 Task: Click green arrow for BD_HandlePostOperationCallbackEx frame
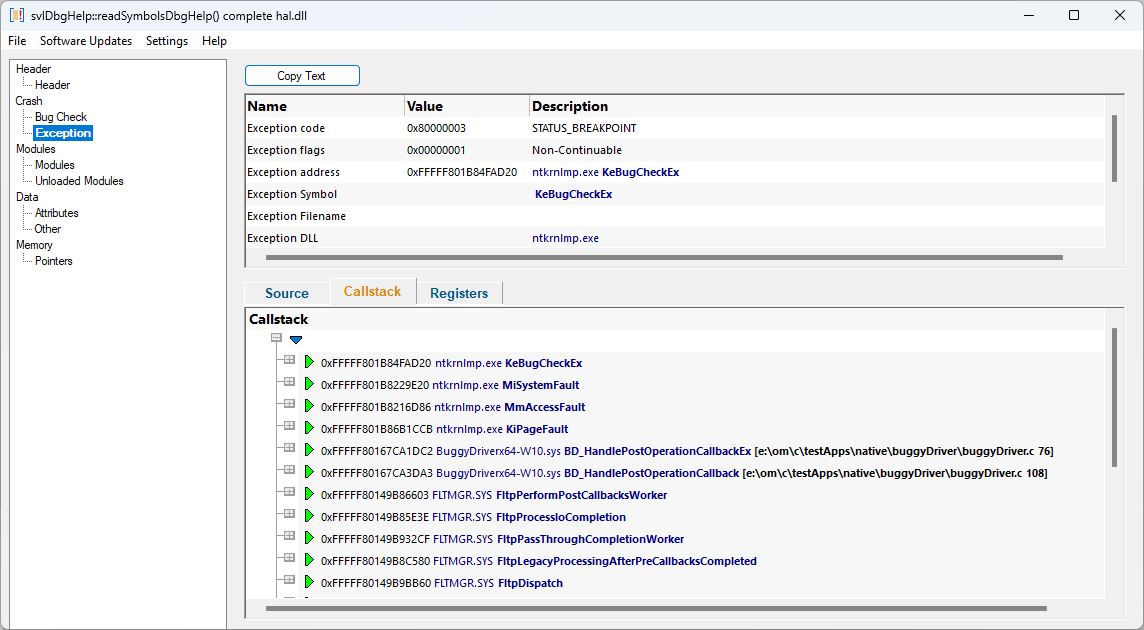tap(309, 450)
